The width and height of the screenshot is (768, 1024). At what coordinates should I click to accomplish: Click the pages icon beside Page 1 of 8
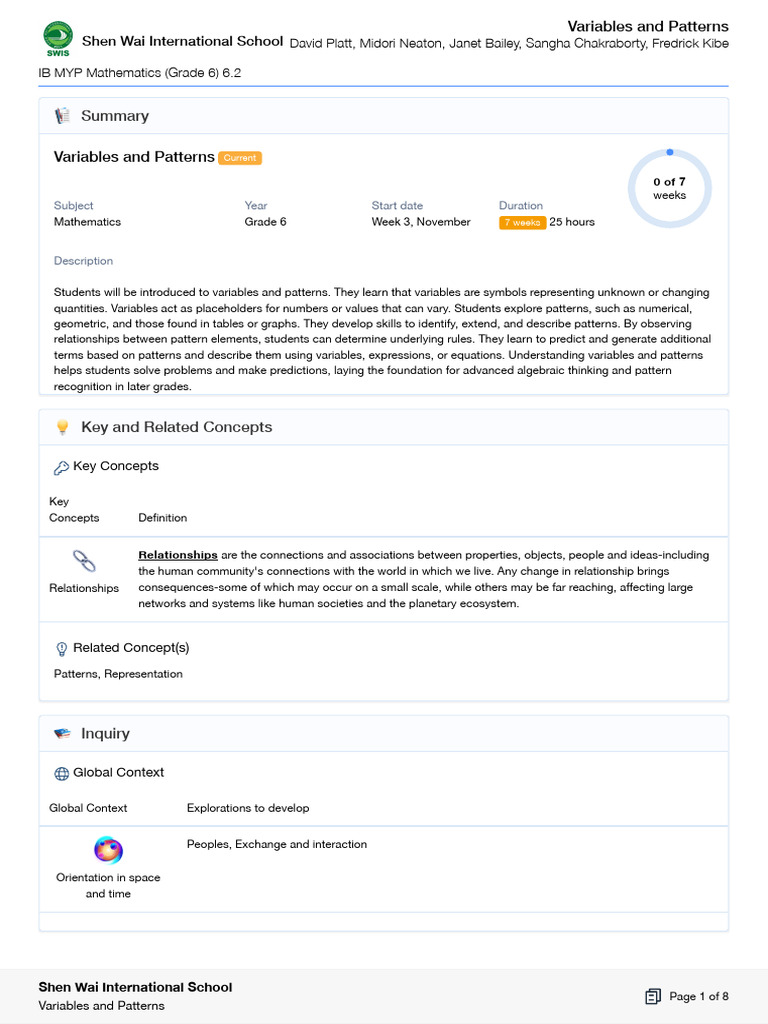pyautogui.click(x=653, y=996)
